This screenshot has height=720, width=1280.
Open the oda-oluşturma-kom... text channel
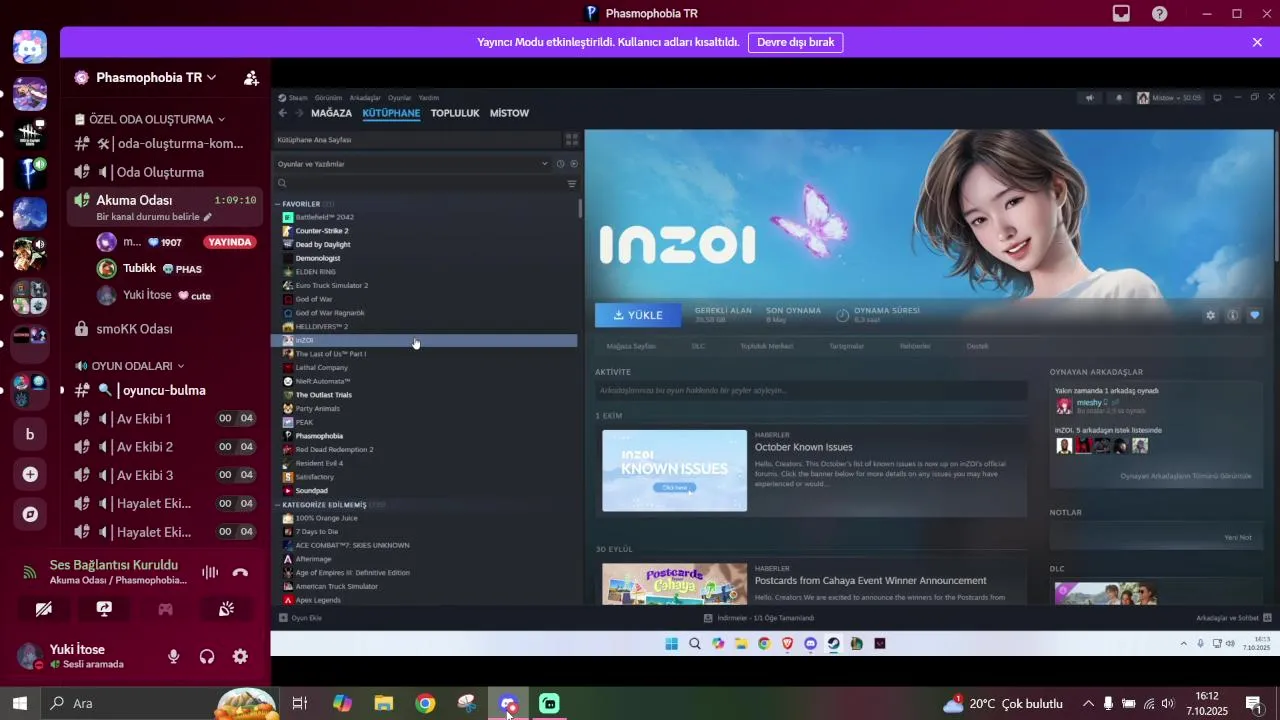click(165, 143)
